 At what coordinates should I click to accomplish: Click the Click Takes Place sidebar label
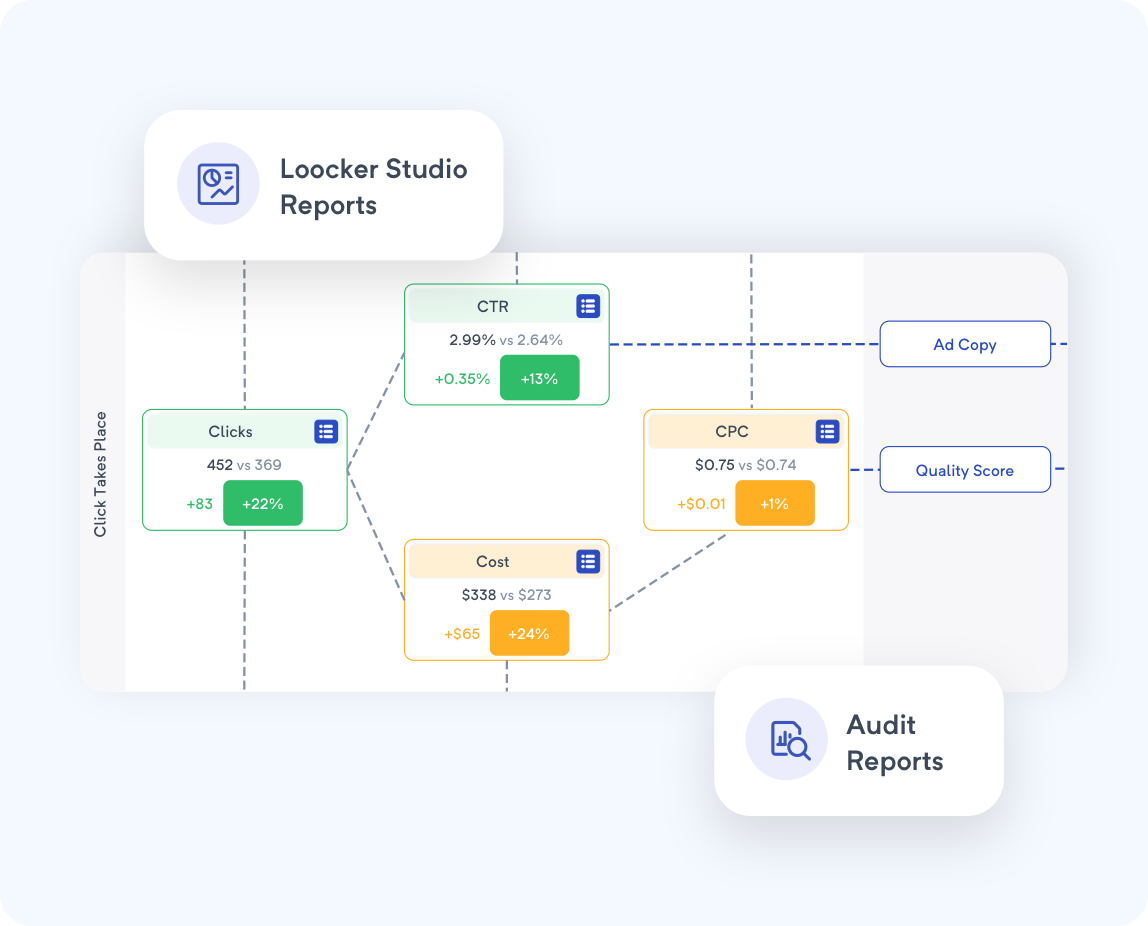tap(101, 473)
